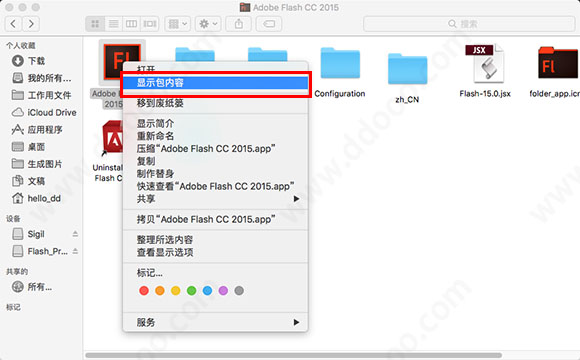The image size is (580, 360).
Task: Open iCloud Drive in sidebar
Action: pyautogui.click(x=44, y=112)
